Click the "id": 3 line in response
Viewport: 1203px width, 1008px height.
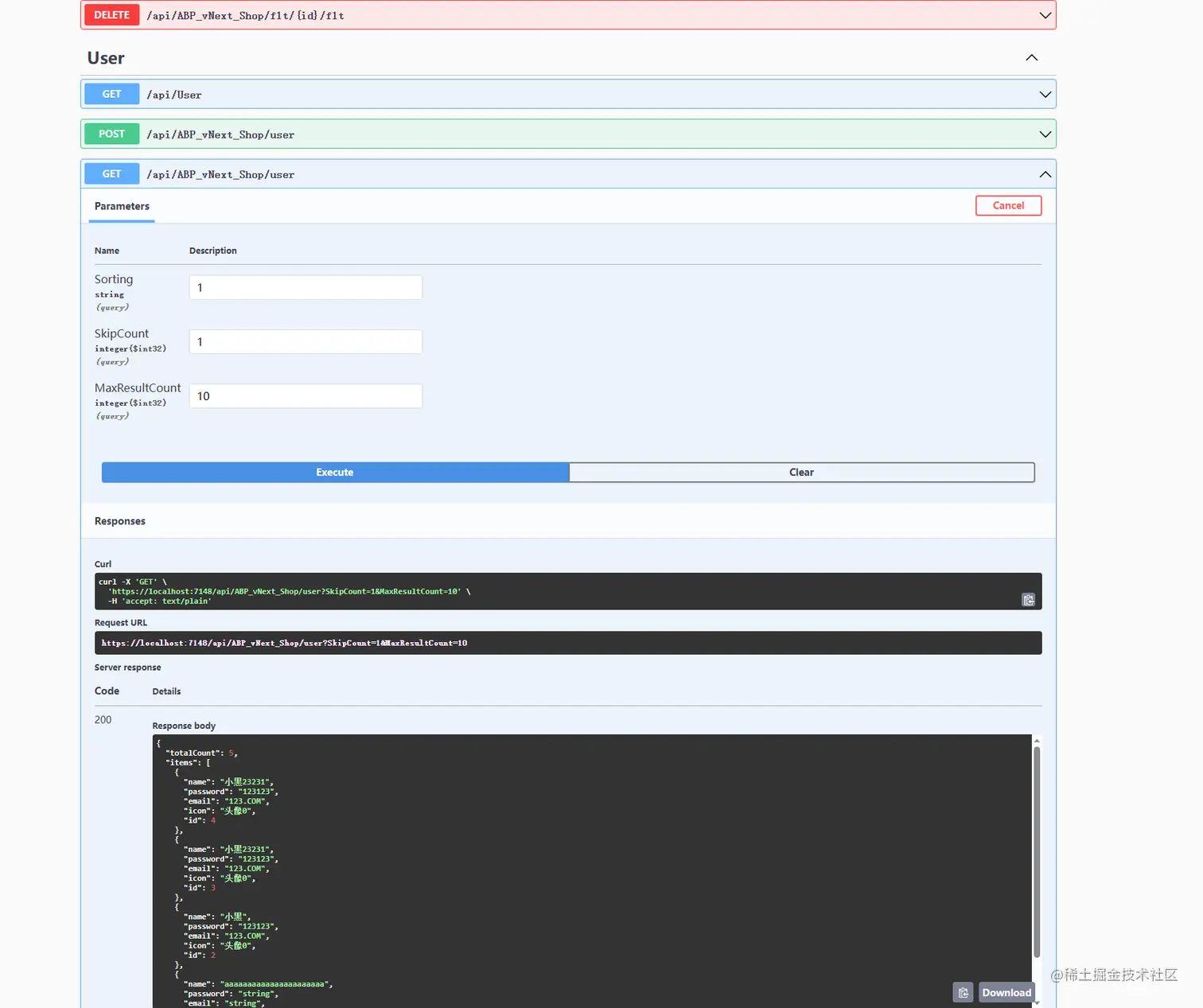tap(200, 888)
